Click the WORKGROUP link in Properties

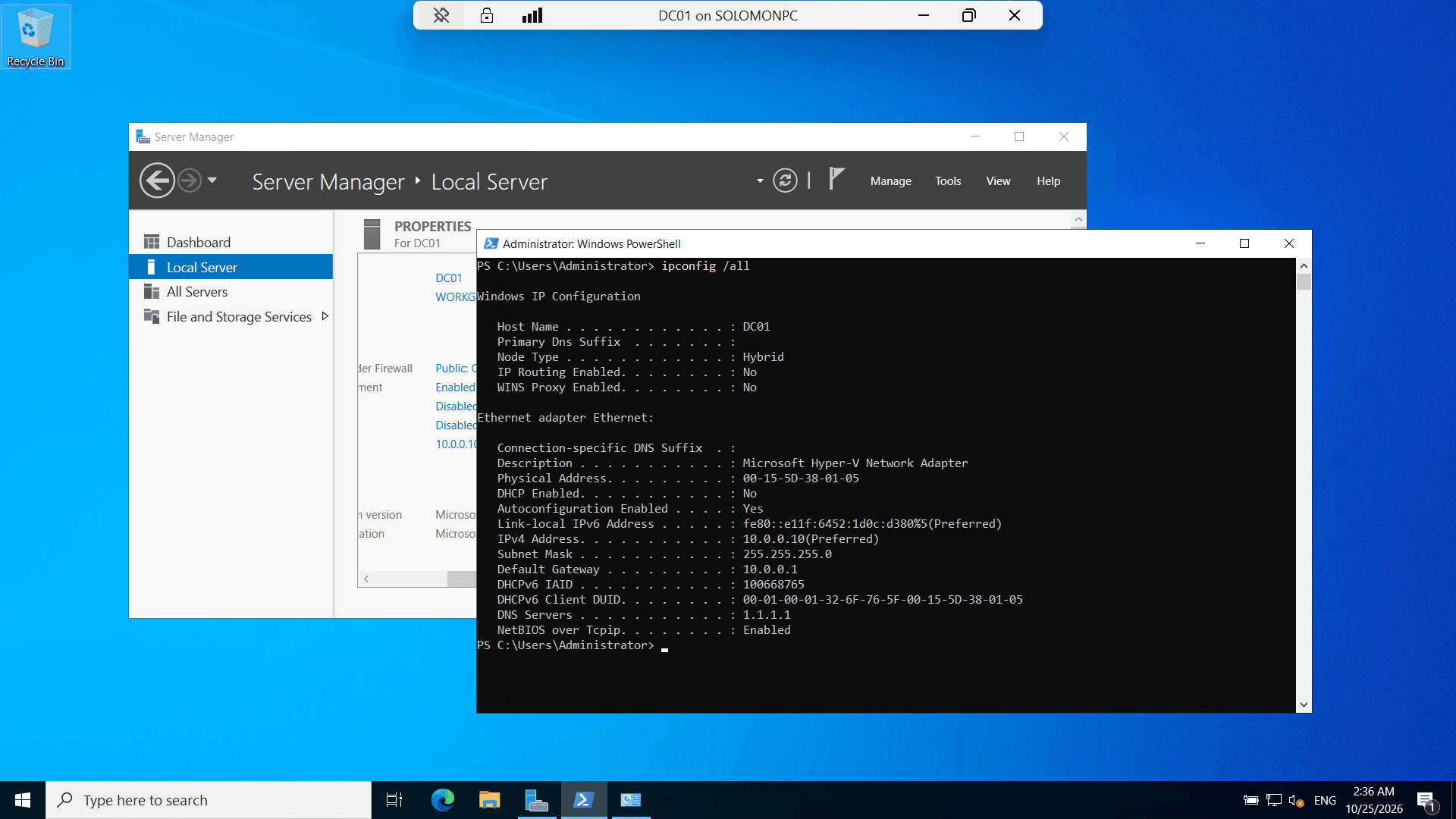[x=455, y=297]
